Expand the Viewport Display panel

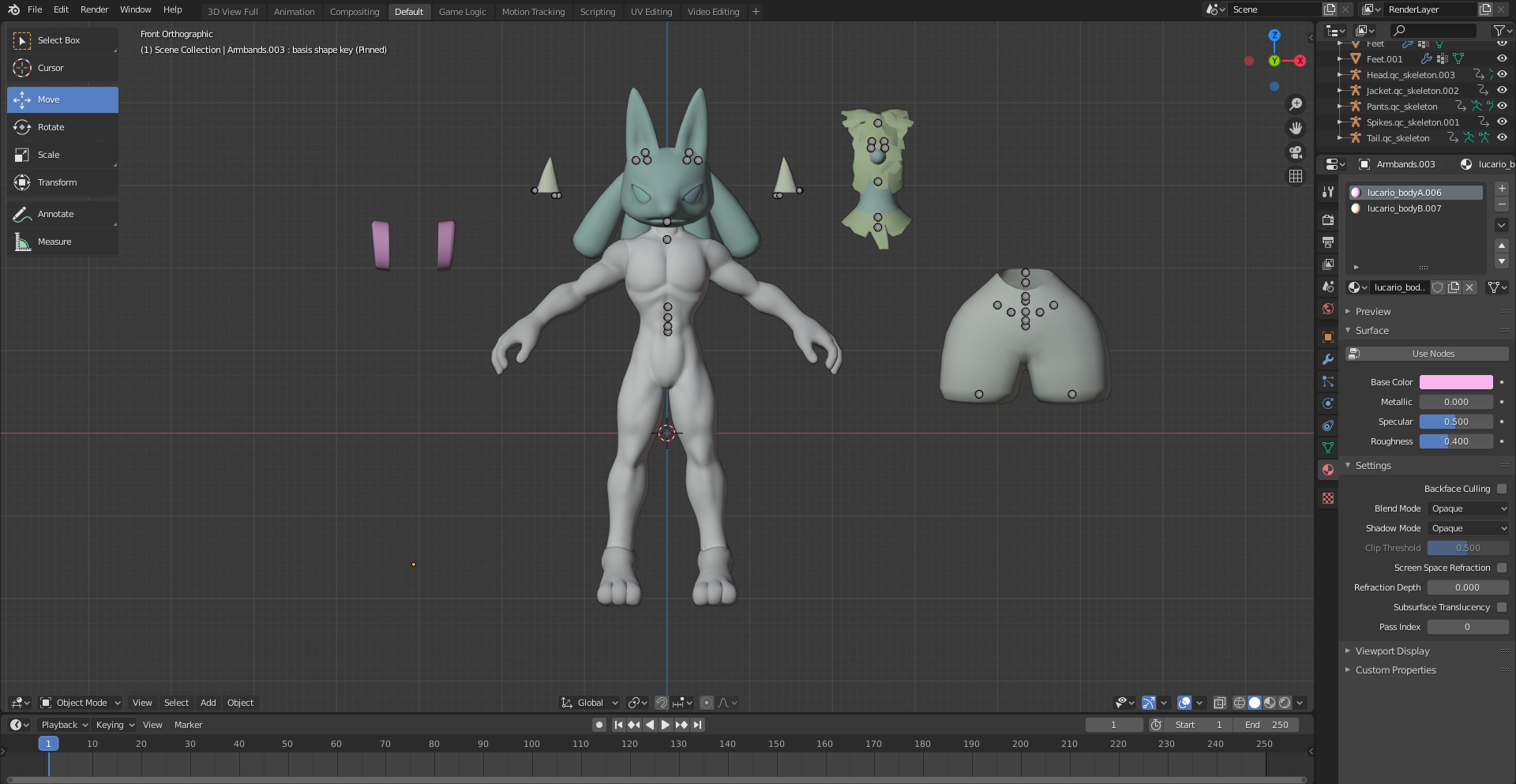(x=1392, y=651)
